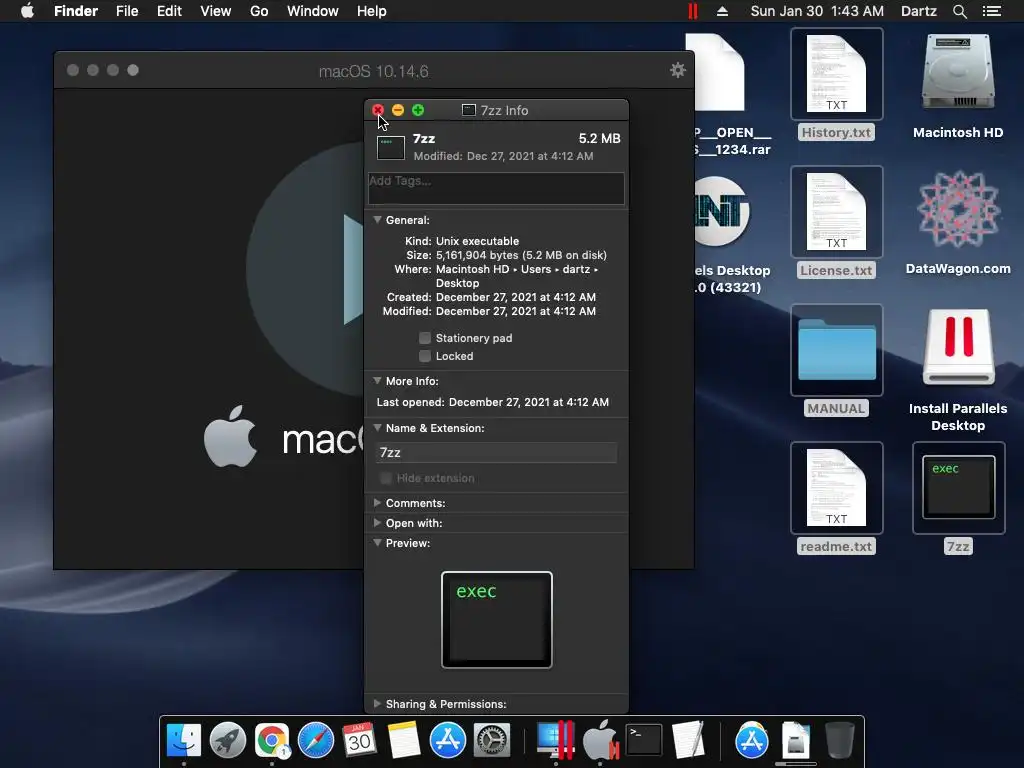Screen dimensions: 1024x768
Task: Click the exec preview thumbnail
Action: pos(496,620)
